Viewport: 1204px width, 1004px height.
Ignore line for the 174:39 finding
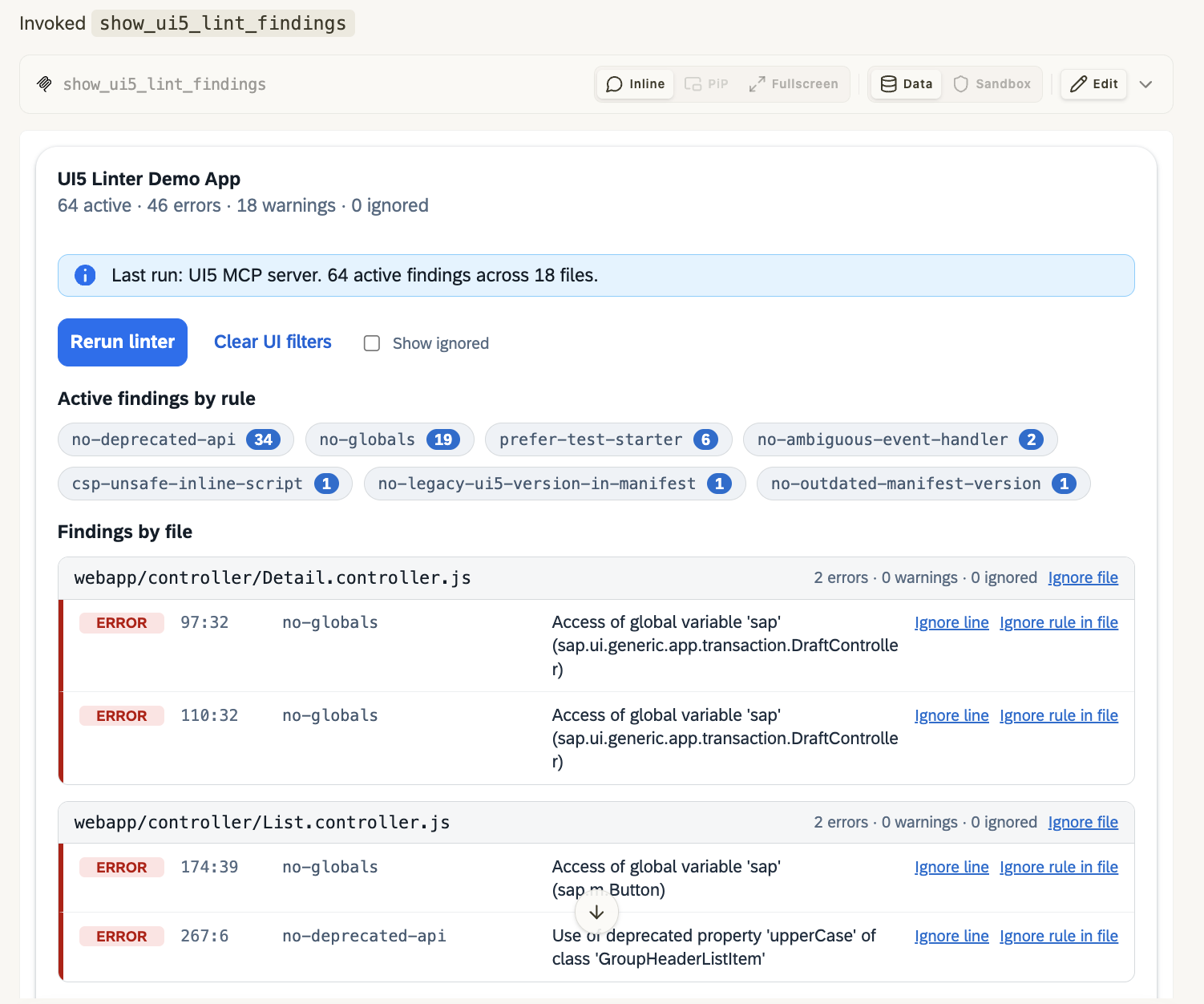click(x=951, y=867)
